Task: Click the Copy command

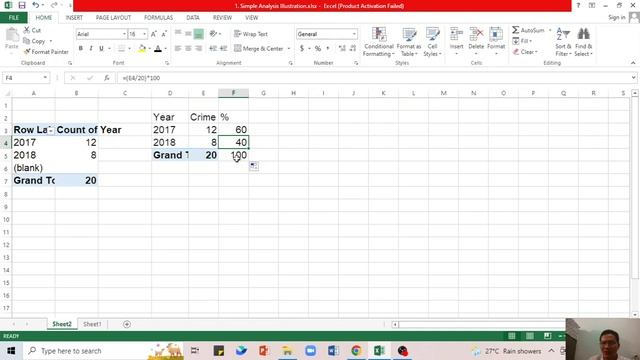Action: point(34,41)
